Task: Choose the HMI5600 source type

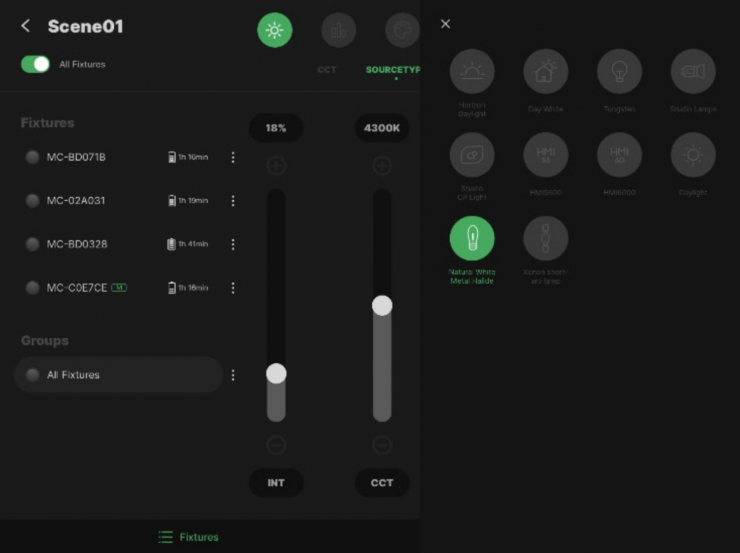Action: tap(546, 155)
